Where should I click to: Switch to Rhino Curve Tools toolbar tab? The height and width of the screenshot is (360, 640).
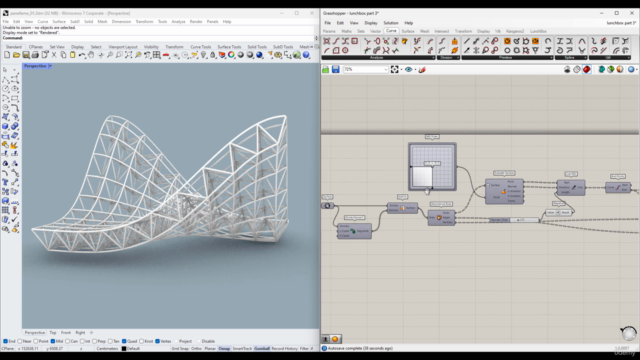click(200, 47)
